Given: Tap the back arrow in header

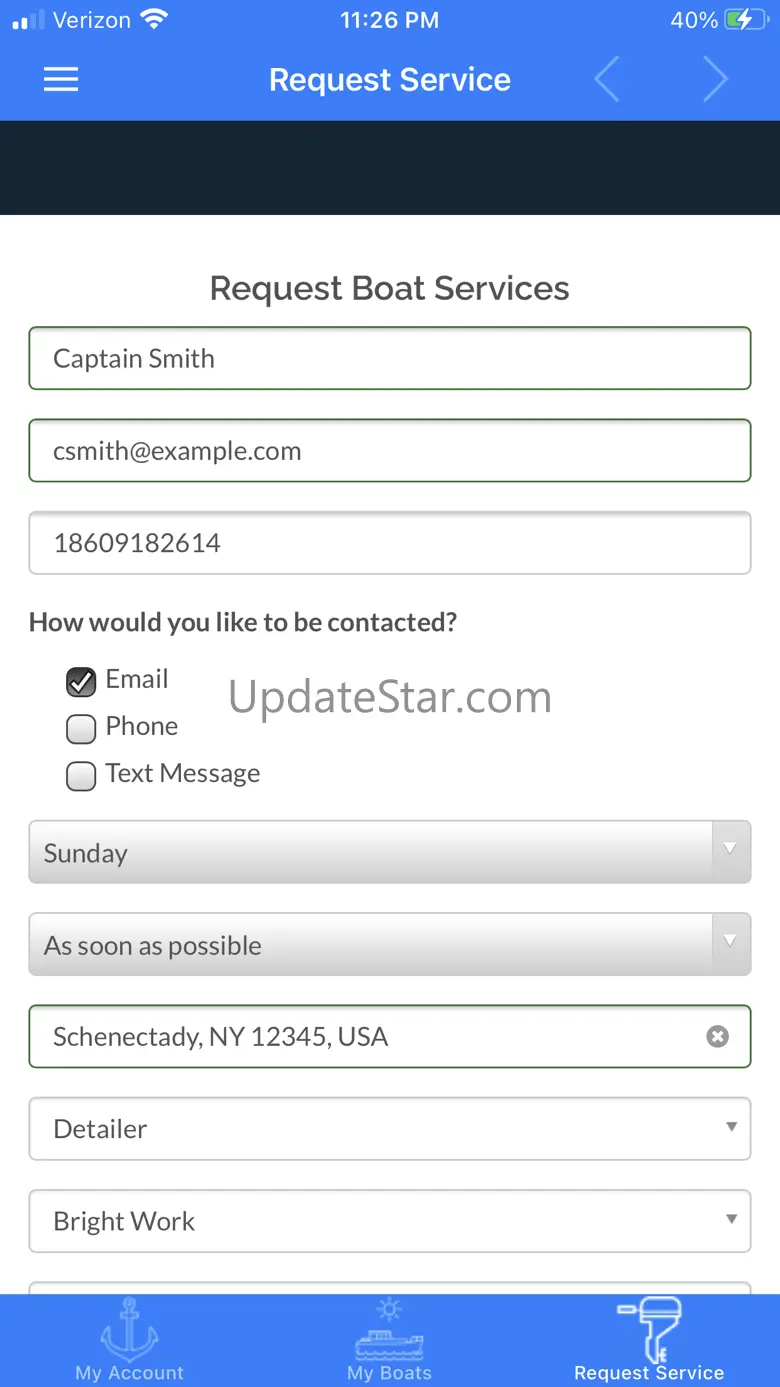Looking at the screenshot, I should (x=607, y=80).
